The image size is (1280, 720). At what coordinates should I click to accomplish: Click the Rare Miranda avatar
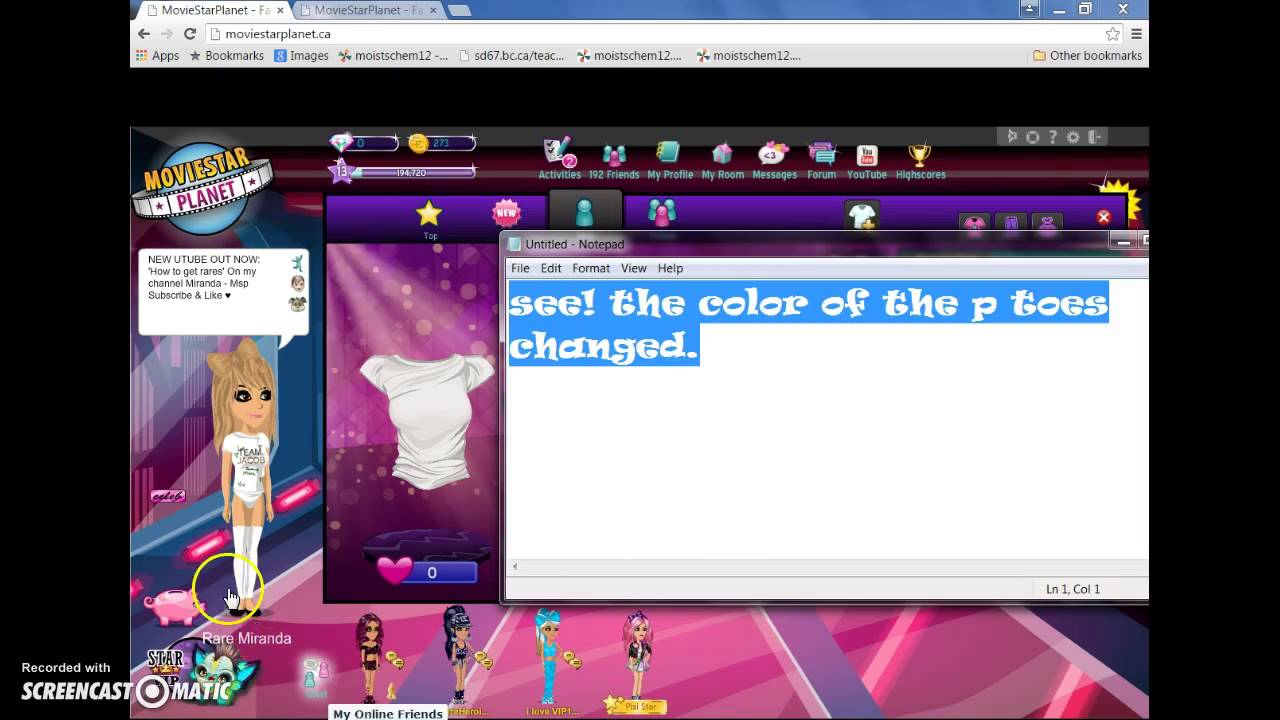[x=245, y=478]
